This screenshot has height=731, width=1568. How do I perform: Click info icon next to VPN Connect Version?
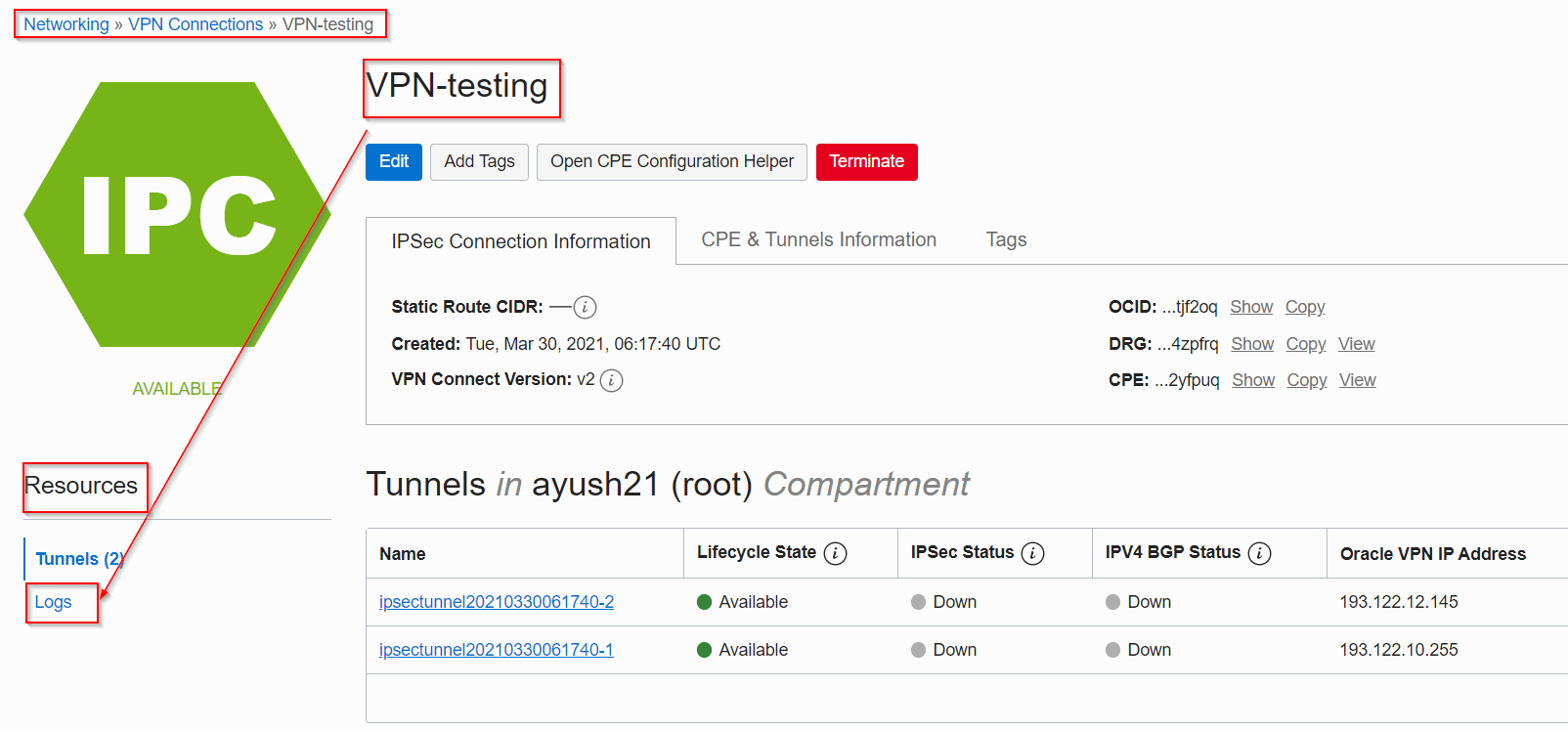[611, 380]
